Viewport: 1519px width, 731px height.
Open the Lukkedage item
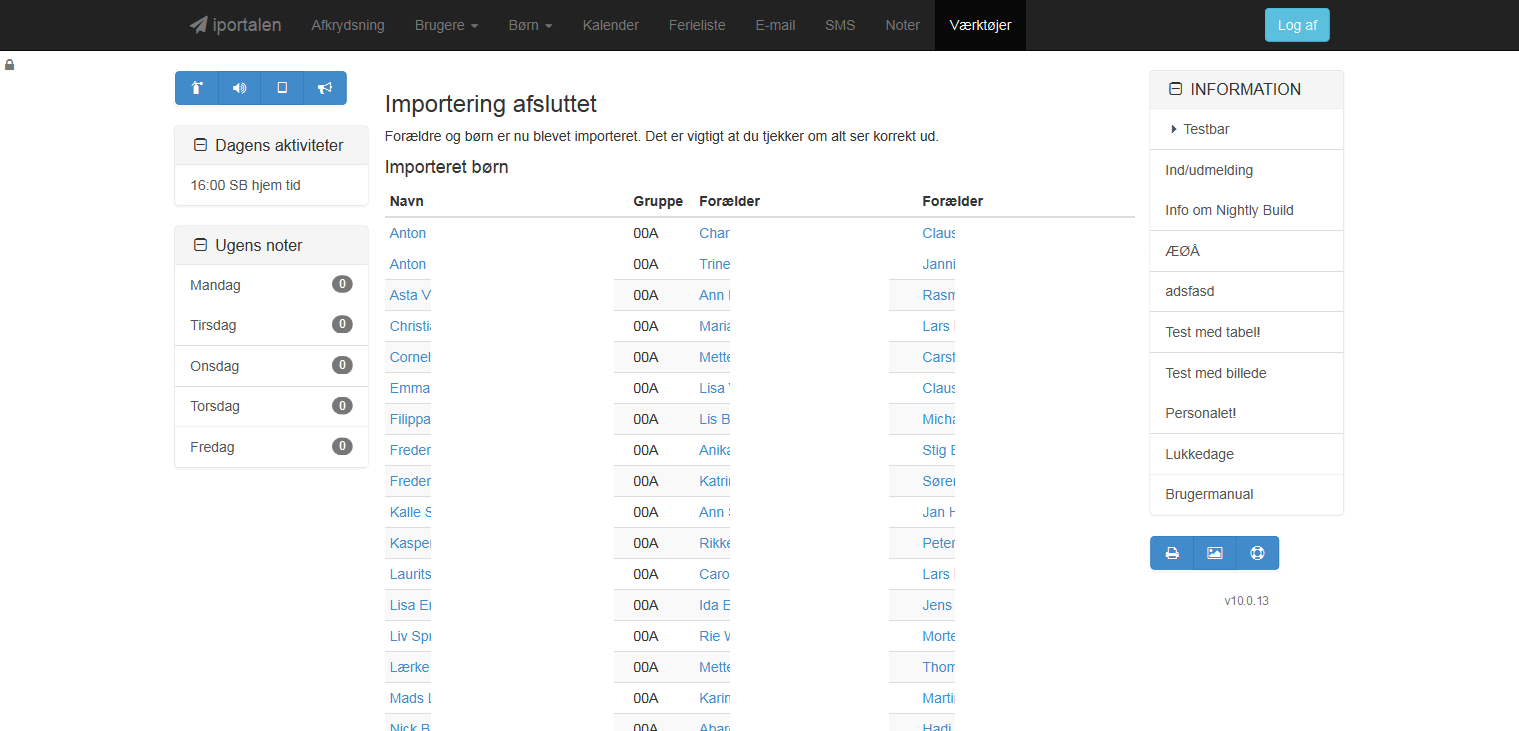[x=1246, y=454]
